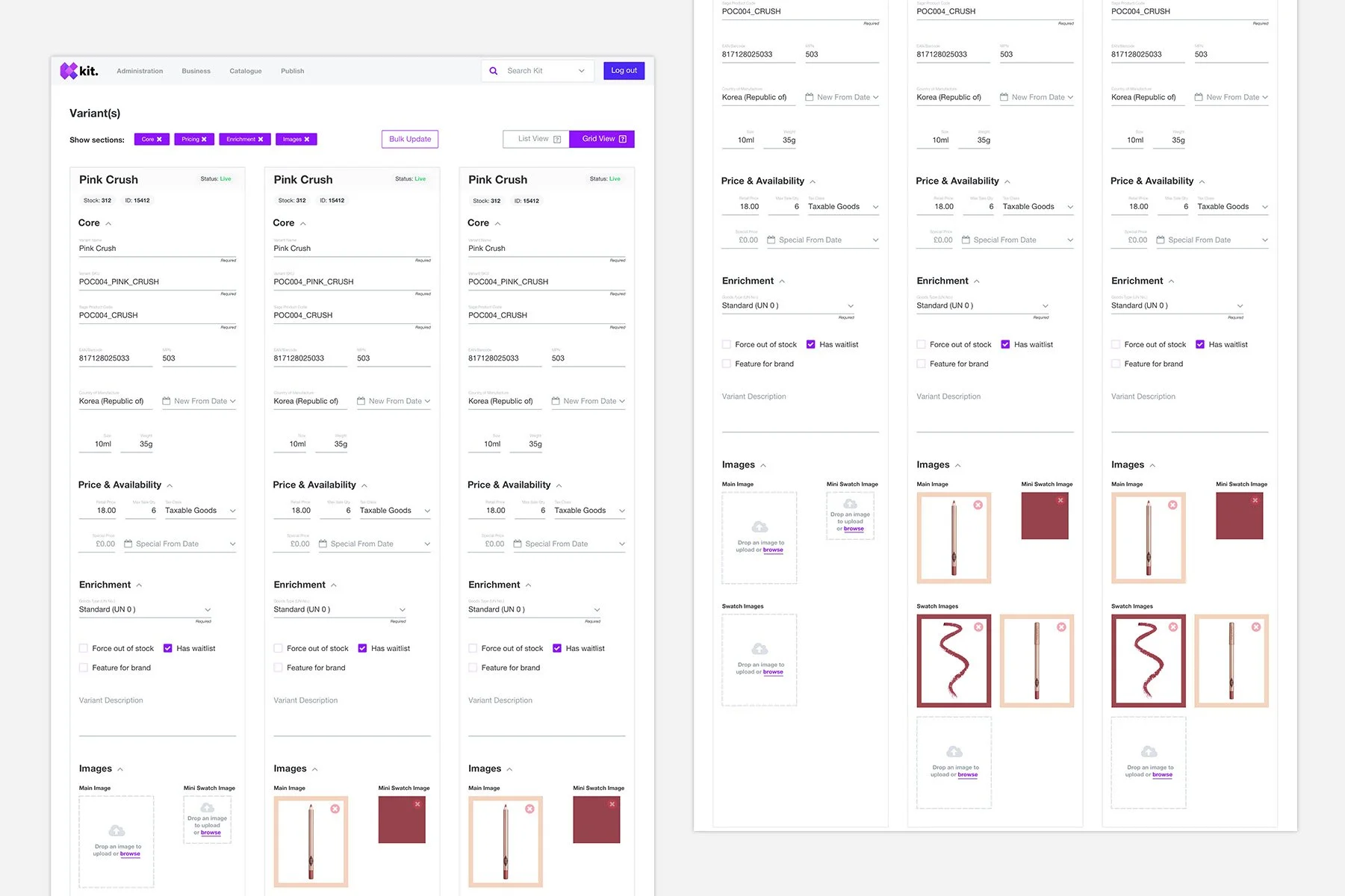
Task: Untick Has waitlist in right card, left window
Action: [x=557, y=648]
